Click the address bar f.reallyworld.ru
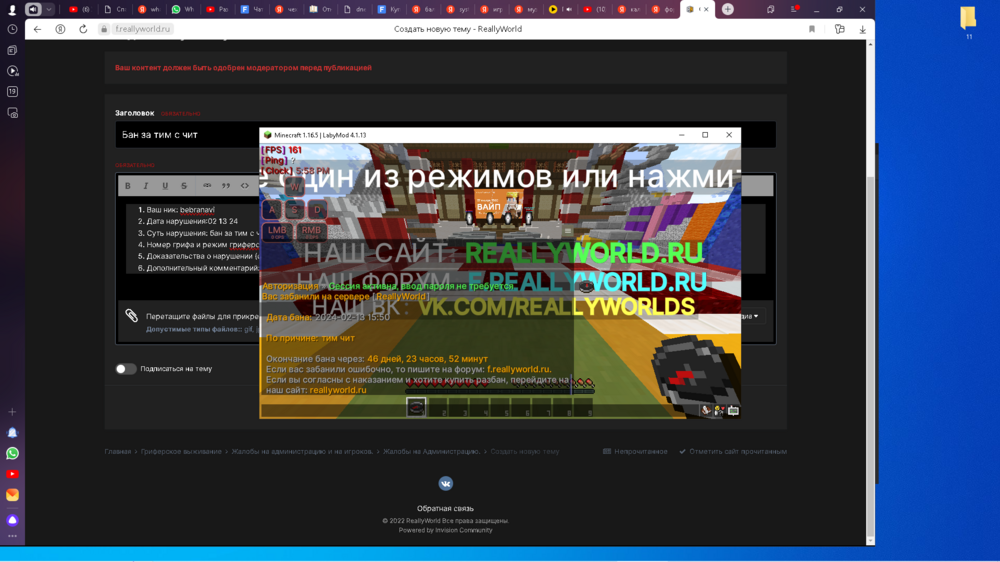 tap(143, 29)
